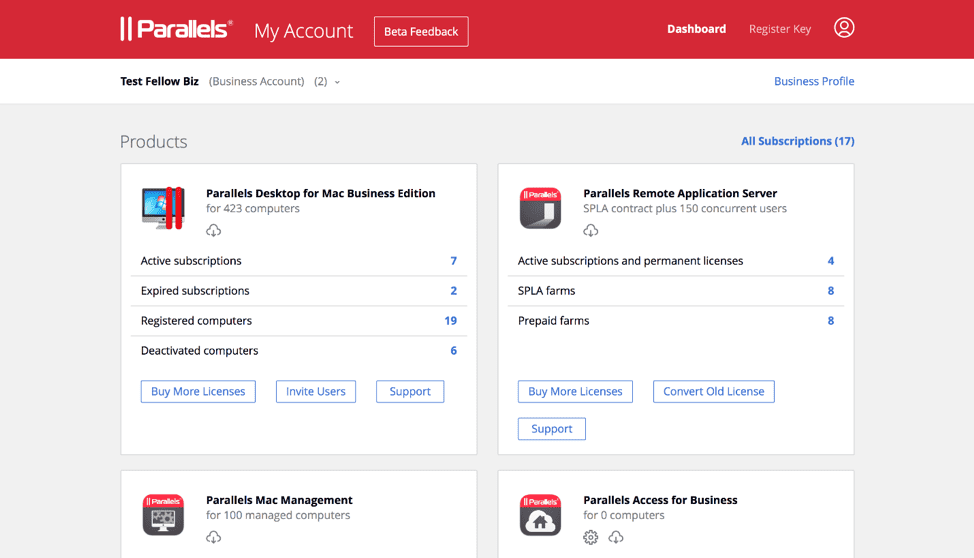Click the Invite Users button
Image resolution: width=974 pixels, height=558 pixels.
click(316, 391)
